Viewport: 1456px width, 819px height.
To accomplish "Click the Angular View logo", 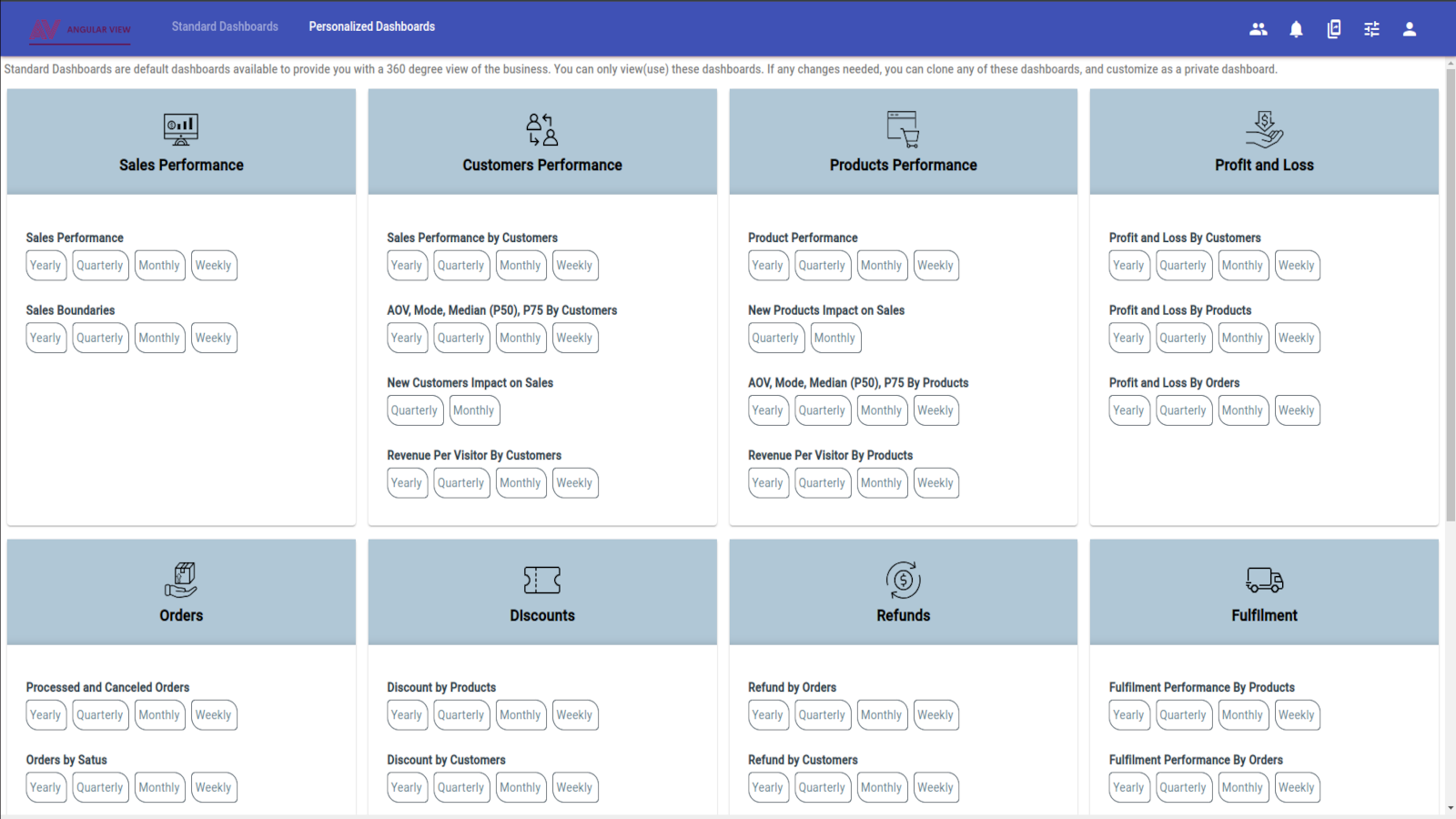I will pyautogui.click(x=80, y=30).
